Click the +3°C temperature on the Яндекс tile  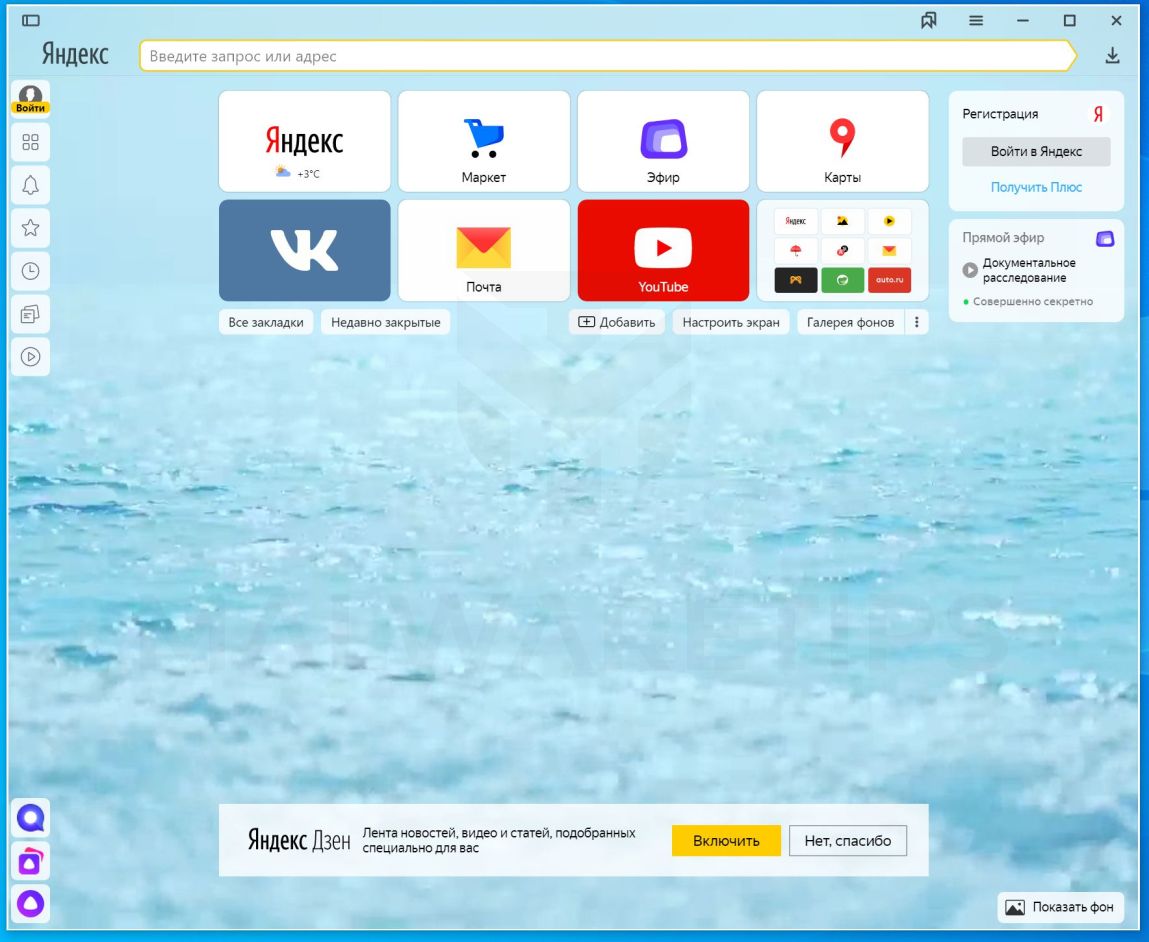pyautogui.click(x=309, y=174)
